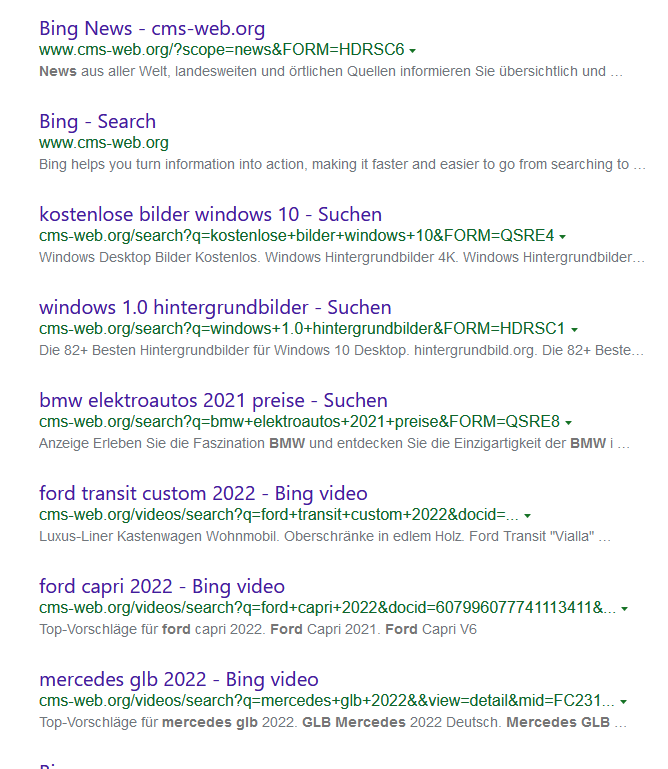Expand dropdown arrow after mercedes glb URL
The width and height of the screenshot is (668, 769).
[625, 702]
